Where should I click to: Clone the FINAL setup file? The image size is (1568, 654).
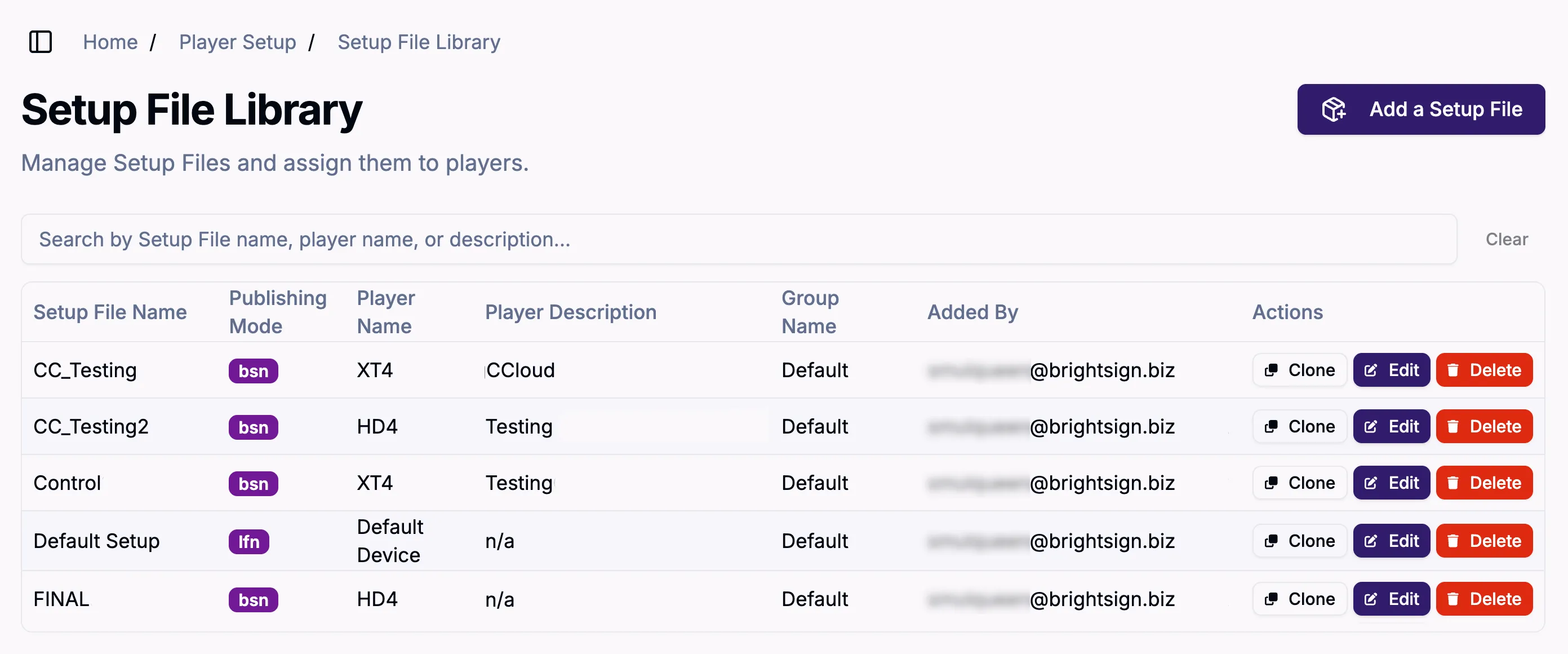[1300, 599]
